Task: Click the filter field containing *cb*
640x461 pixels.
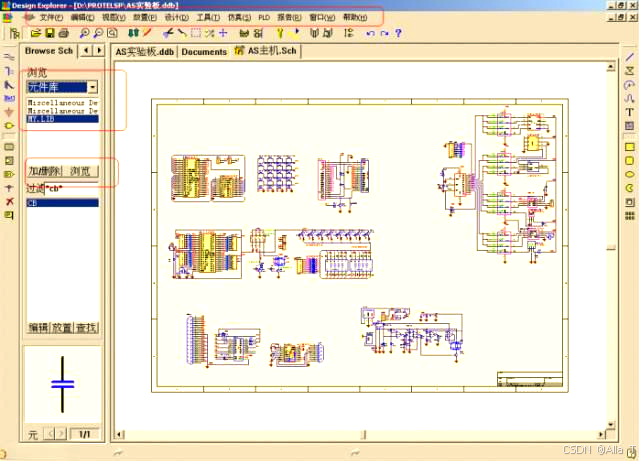Action: [71, 188]
